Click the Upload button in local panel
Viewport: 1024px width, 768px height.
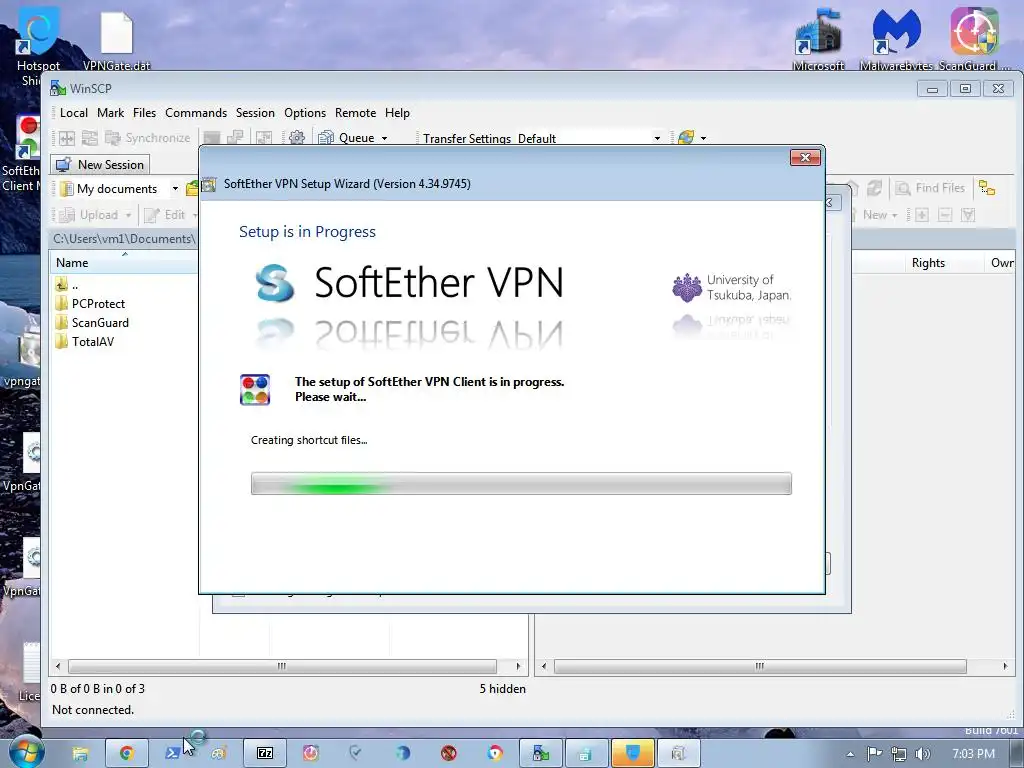pyautogui.click(x=90, y=215)
